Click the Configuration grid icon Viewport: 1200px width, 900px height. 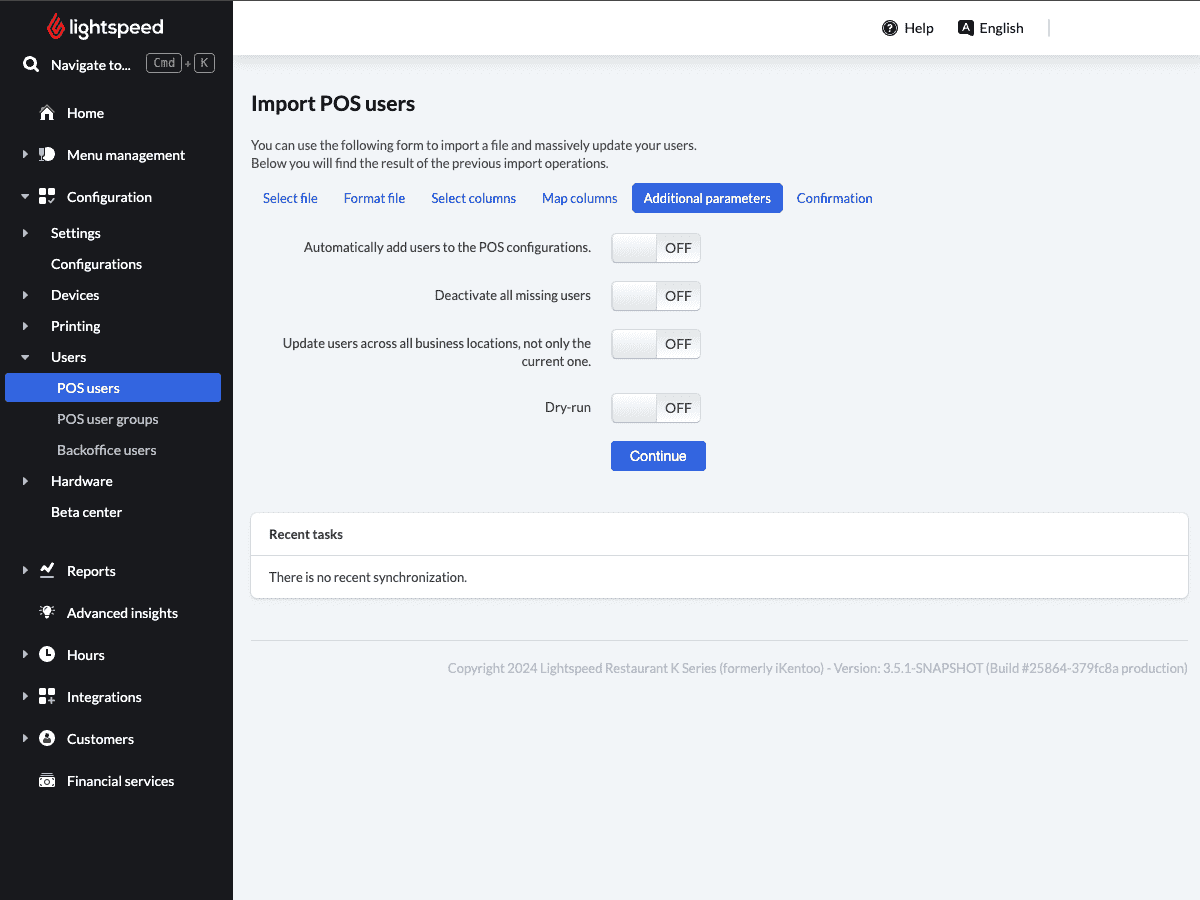(x=47, y=197)
